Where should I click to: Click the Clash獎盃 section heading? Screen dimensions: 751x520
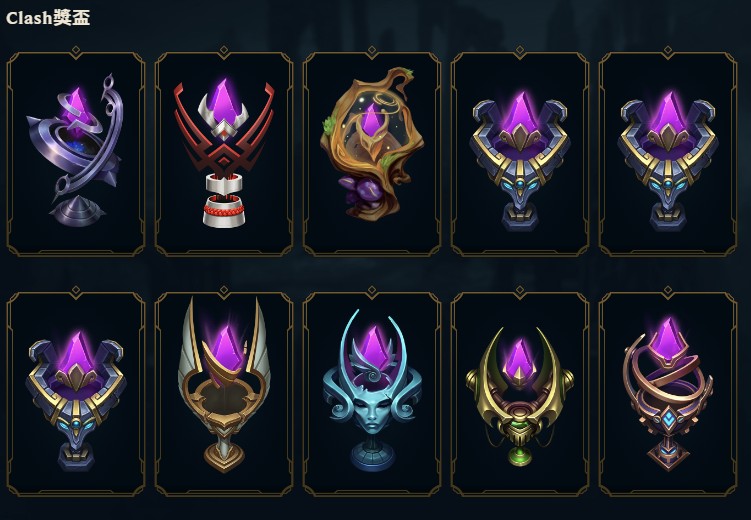click(x=48, y=18)
